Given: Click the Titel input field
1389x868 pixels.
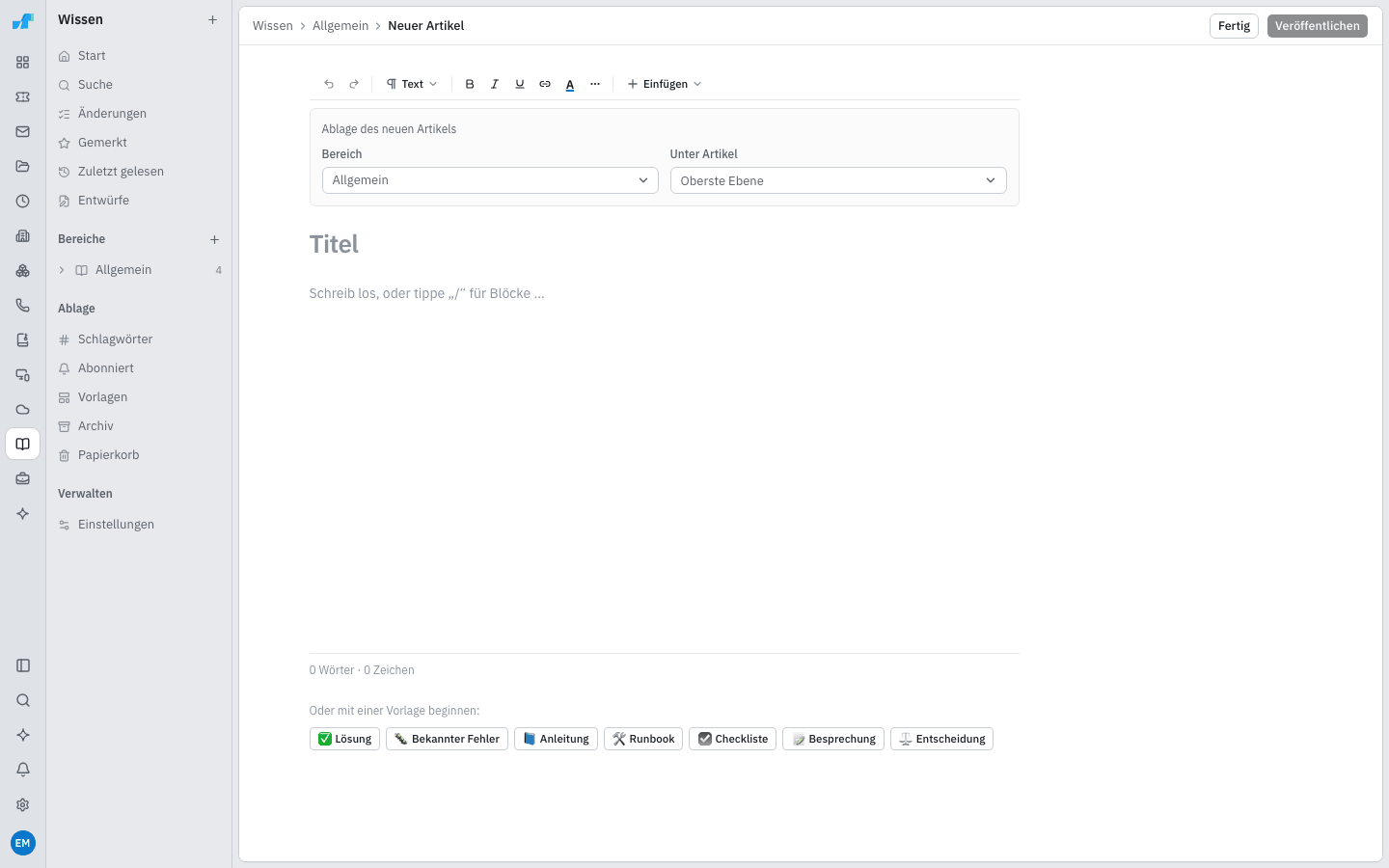Looking at the screenshot, I should 664,244.
